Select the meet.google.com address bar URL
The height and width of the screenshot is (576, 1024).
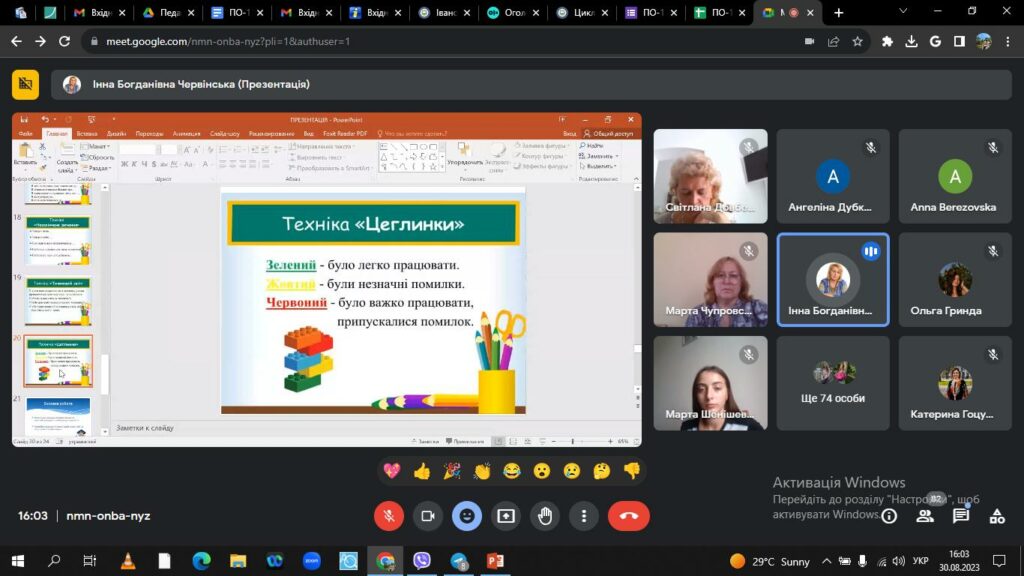228,41
